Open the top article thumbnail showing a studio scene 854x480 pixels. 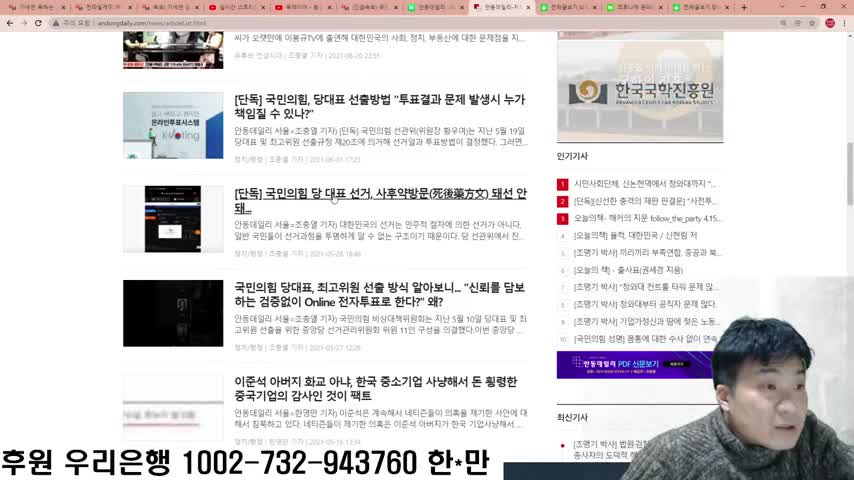[173, 50]
